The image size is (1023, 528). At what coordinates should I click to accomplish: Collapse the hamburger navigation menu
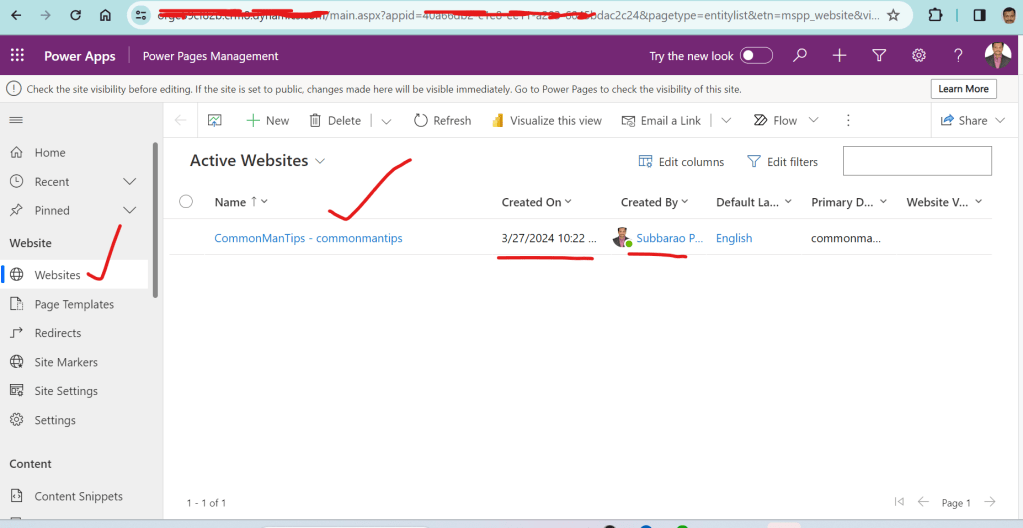[x=16, y=120]
